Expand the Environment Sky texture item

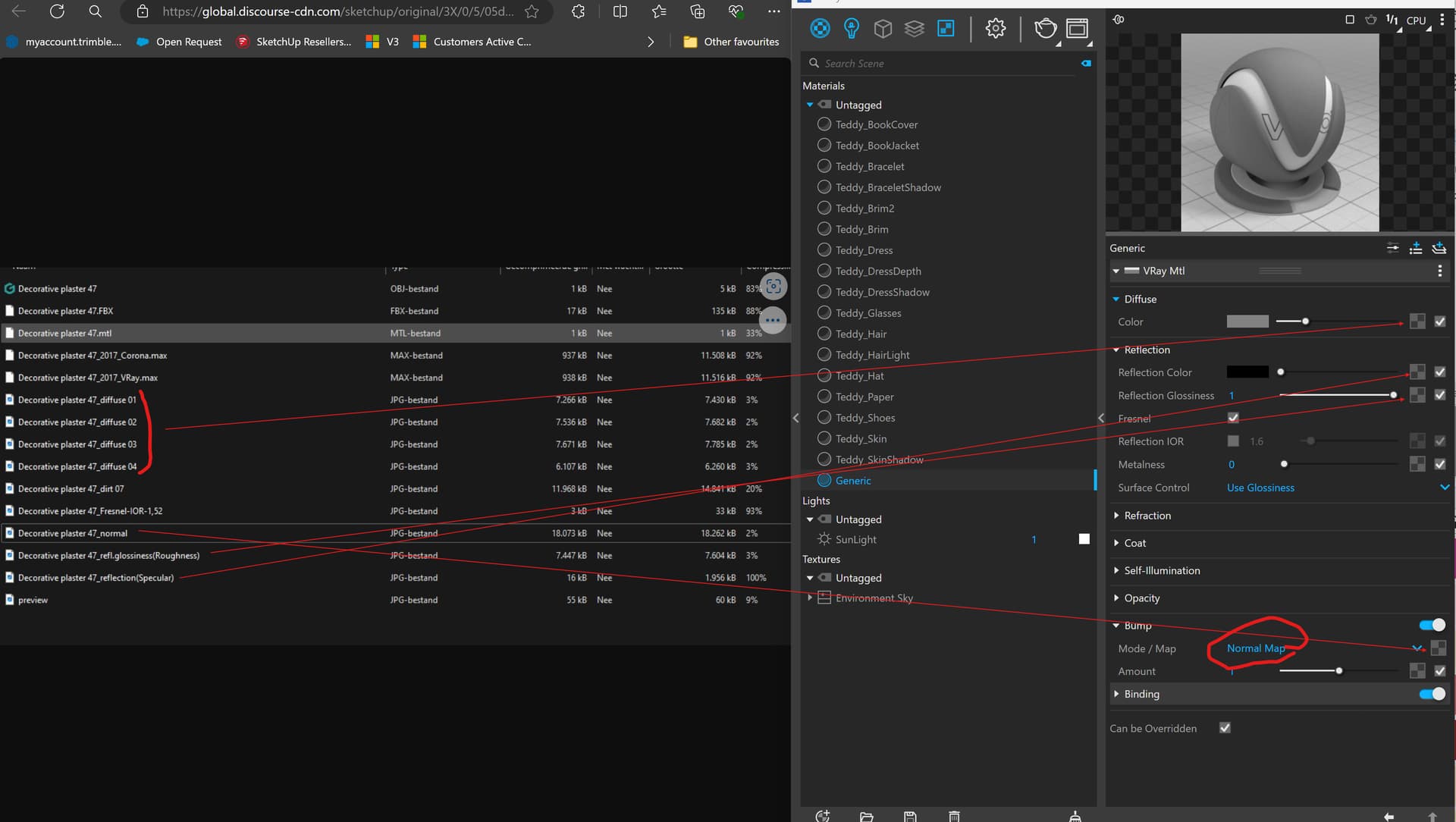click(810, 598)
